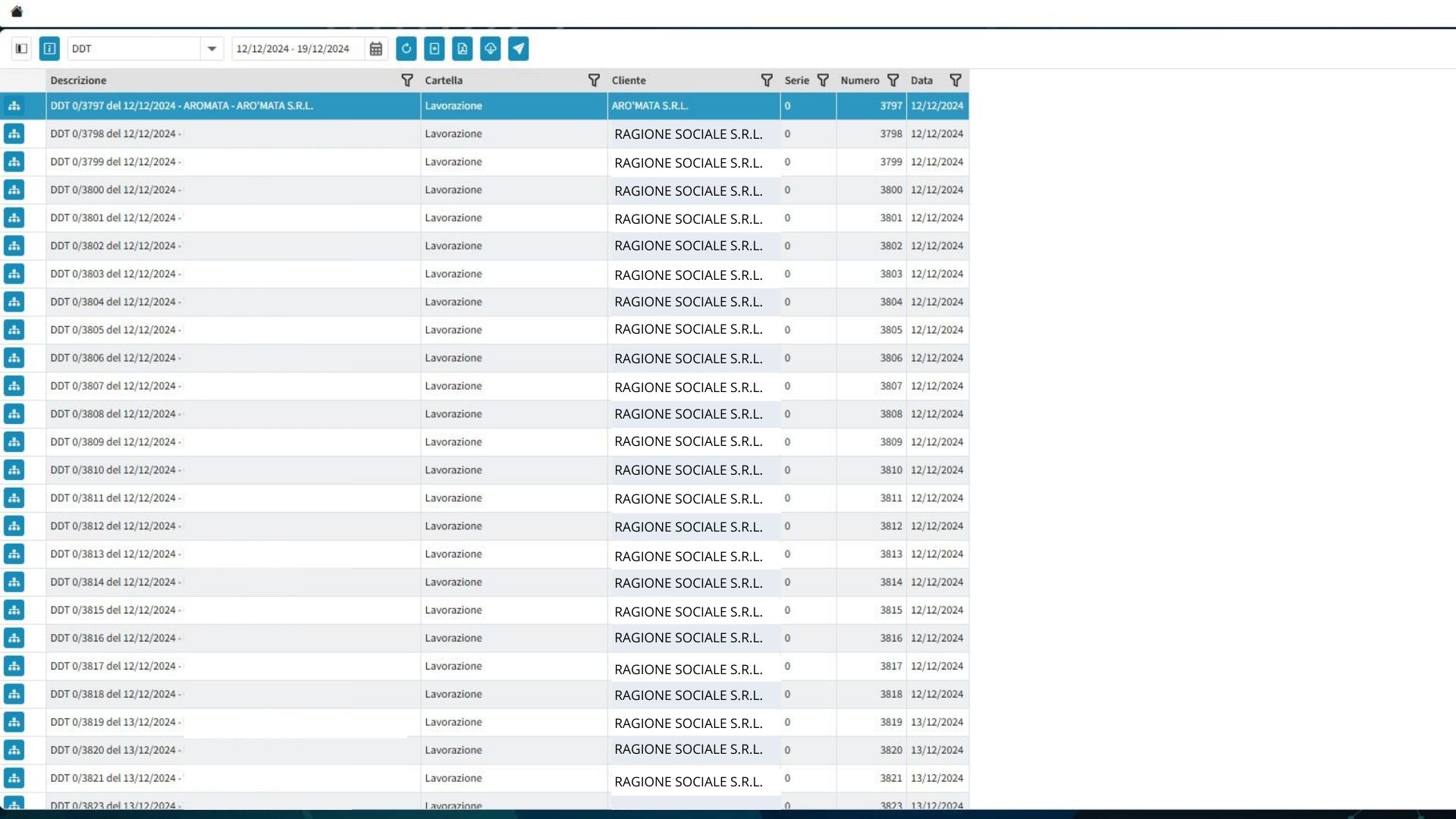Viewport: 1456px width, 819px height.
Task: Open the DDT document type dropdown
Action: (212, 49)
